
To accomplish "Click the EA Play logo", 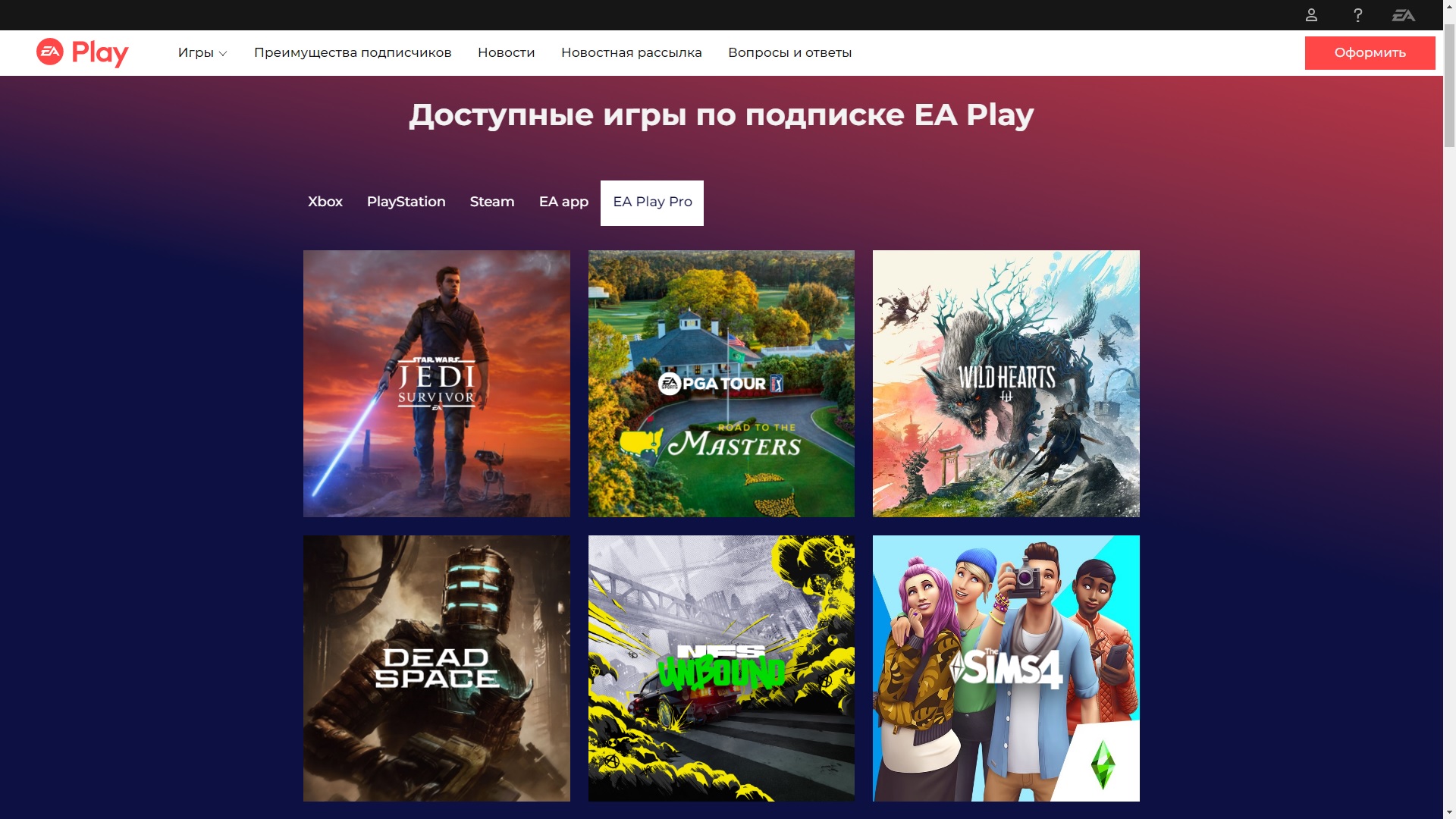I will tap(83, 52).
